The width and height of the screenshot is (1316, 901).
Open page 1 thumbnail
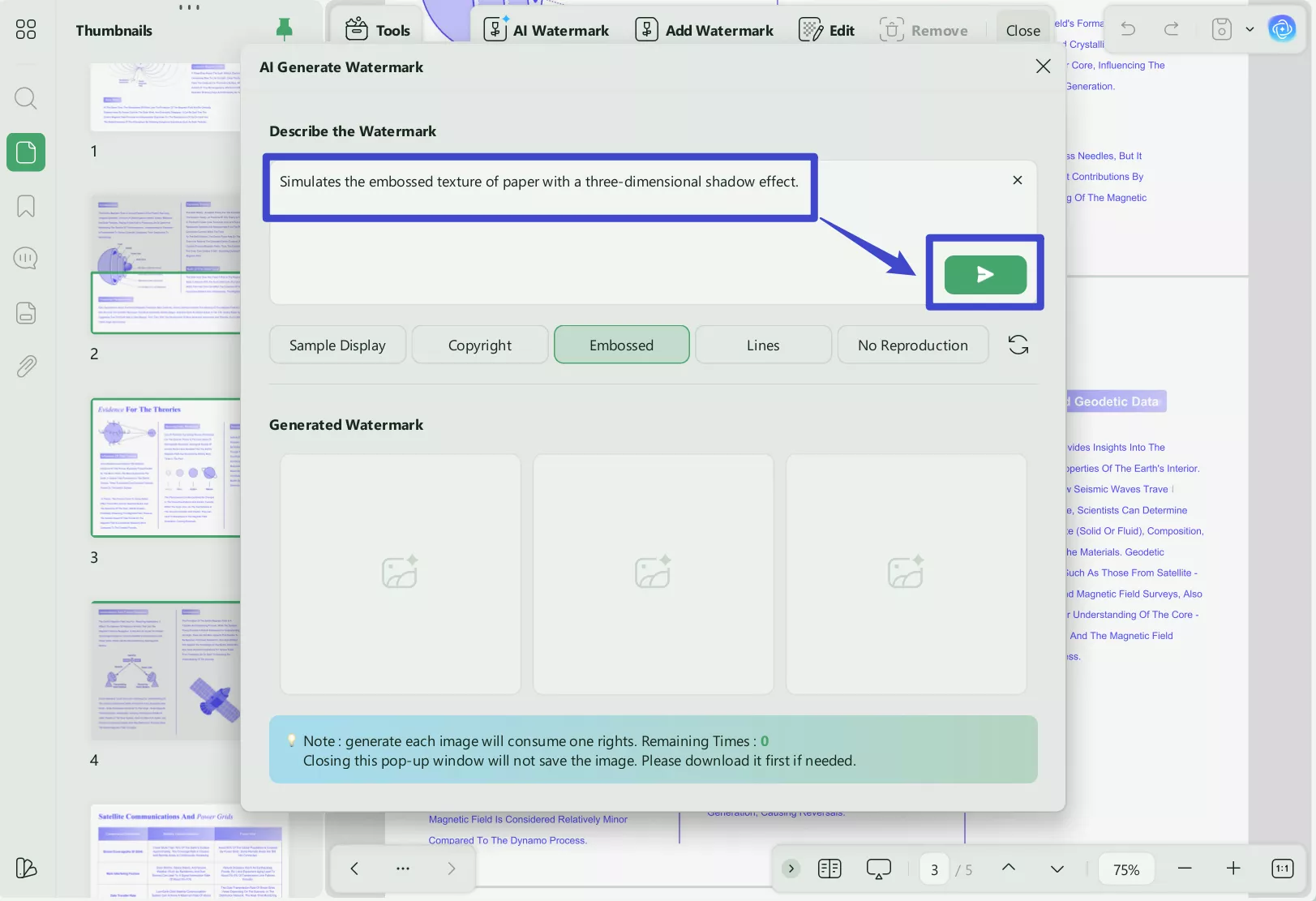(165, 97)
